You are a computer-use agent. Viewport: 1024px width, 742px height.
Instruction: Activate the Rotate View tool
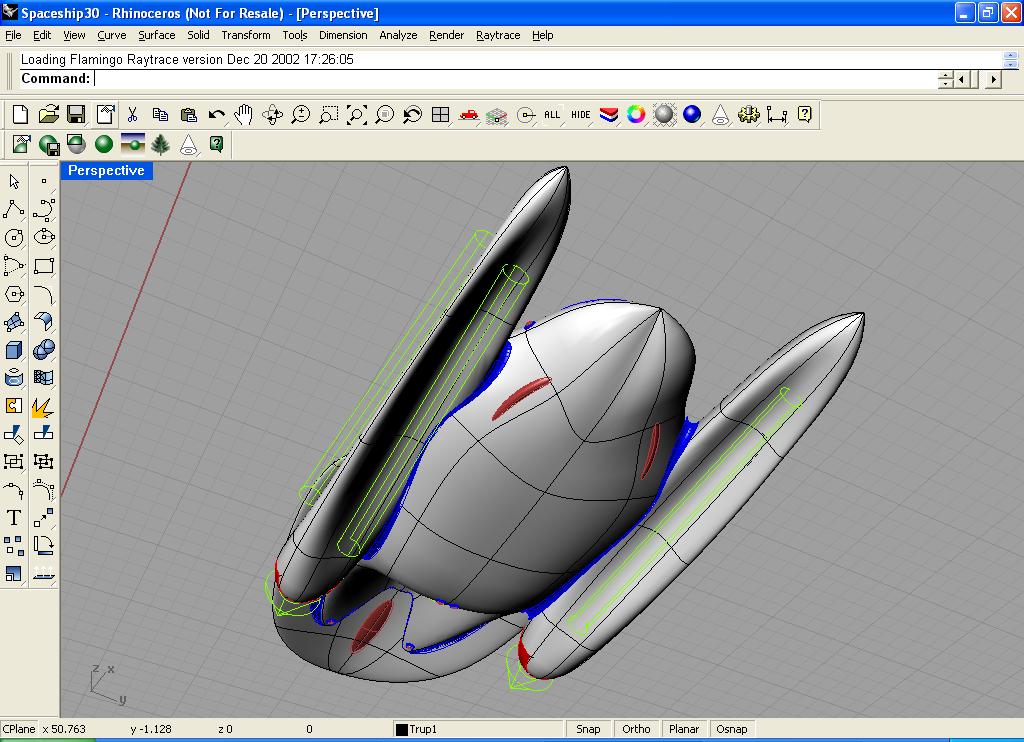(272, 115)
